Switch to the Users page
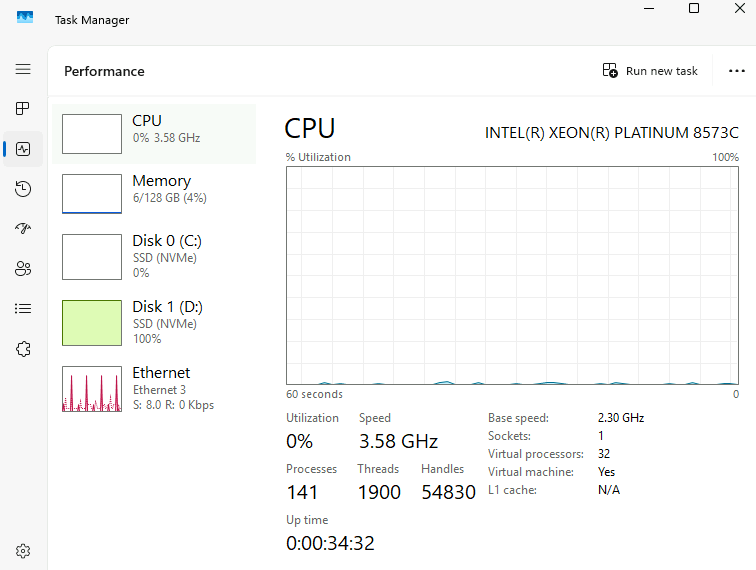The height and width of the screenshot is (570, 756). (x=23, y=268)
